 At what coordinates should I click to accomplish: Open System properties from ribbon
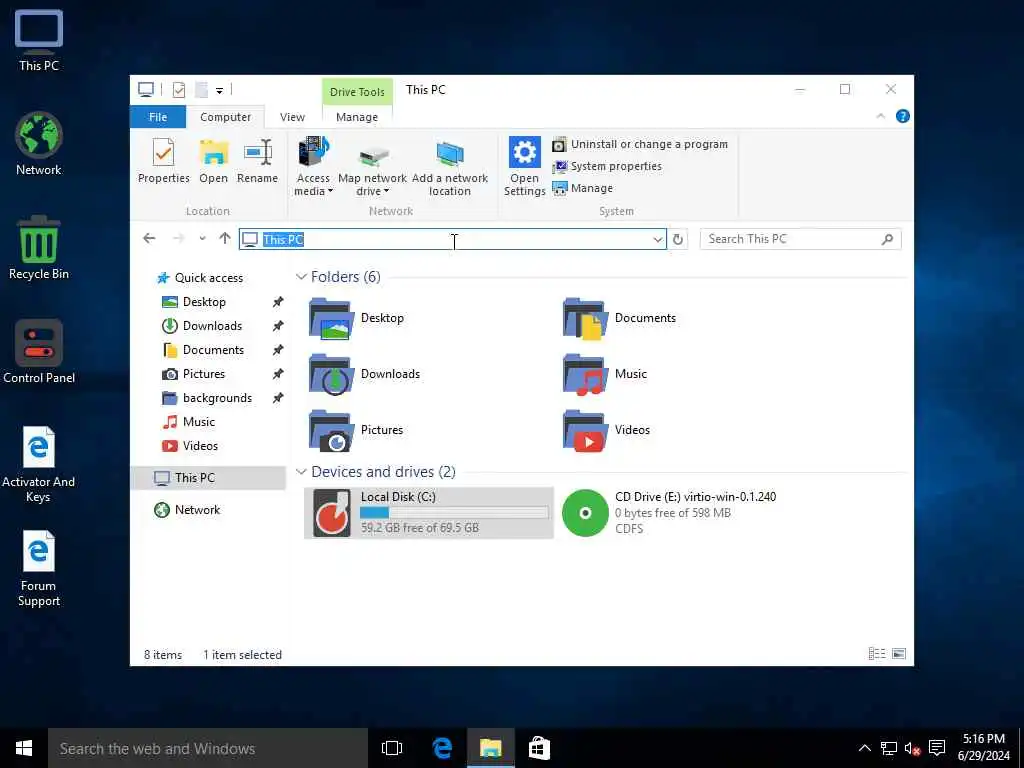pos(607,167)
